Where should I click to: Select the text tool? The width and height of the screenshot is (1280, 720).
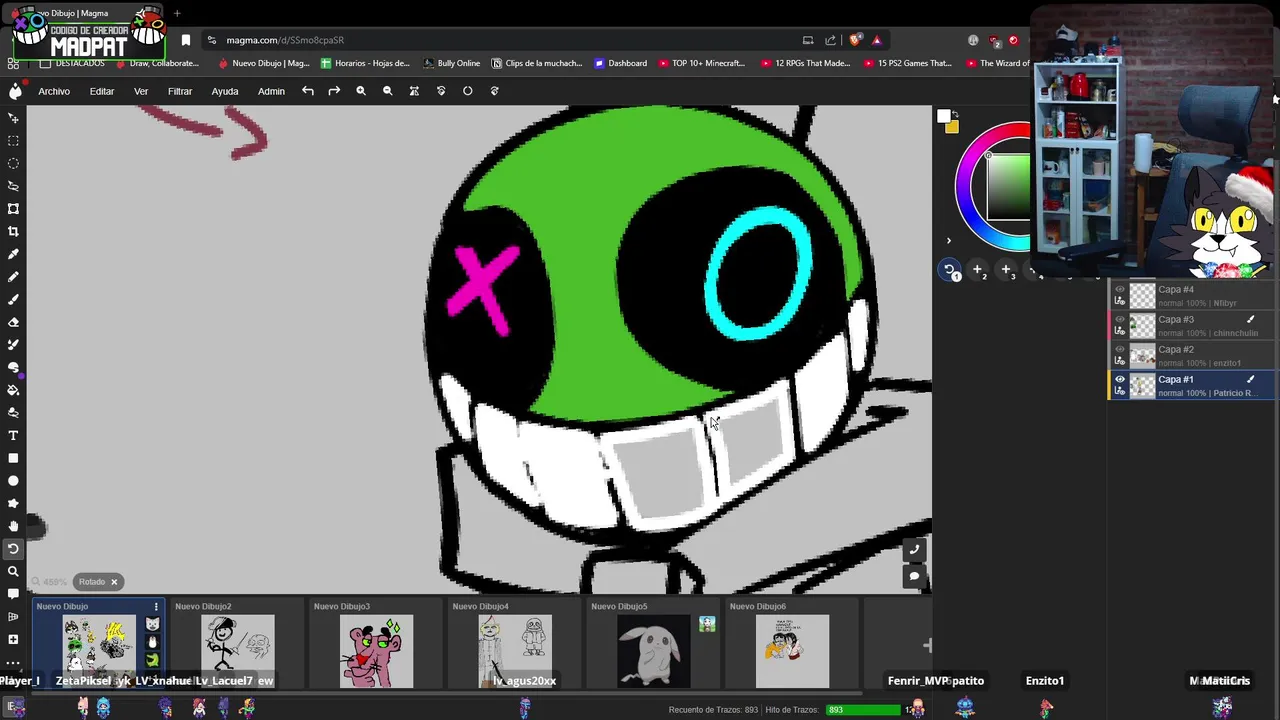click(x=13, y=436)
